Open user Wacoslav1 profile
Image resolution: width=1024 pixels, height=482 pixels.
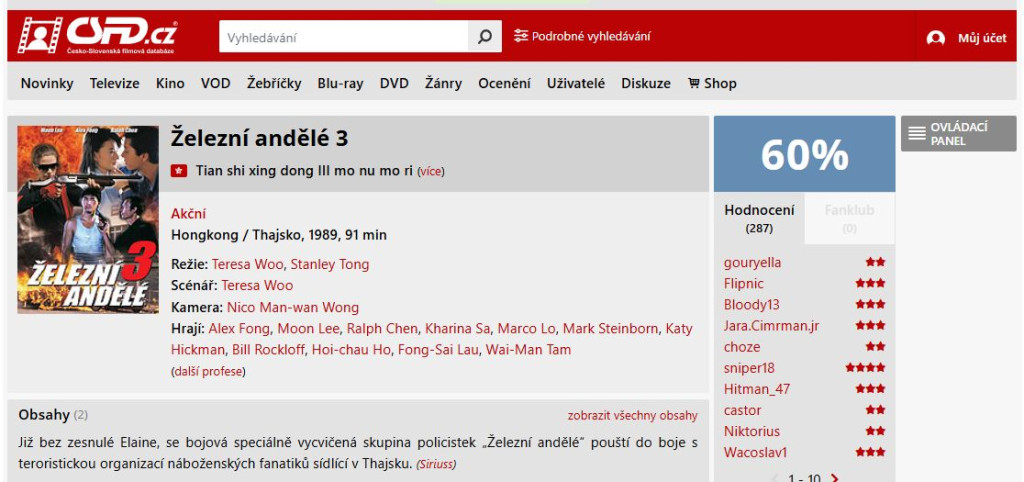tap(756, 452)
